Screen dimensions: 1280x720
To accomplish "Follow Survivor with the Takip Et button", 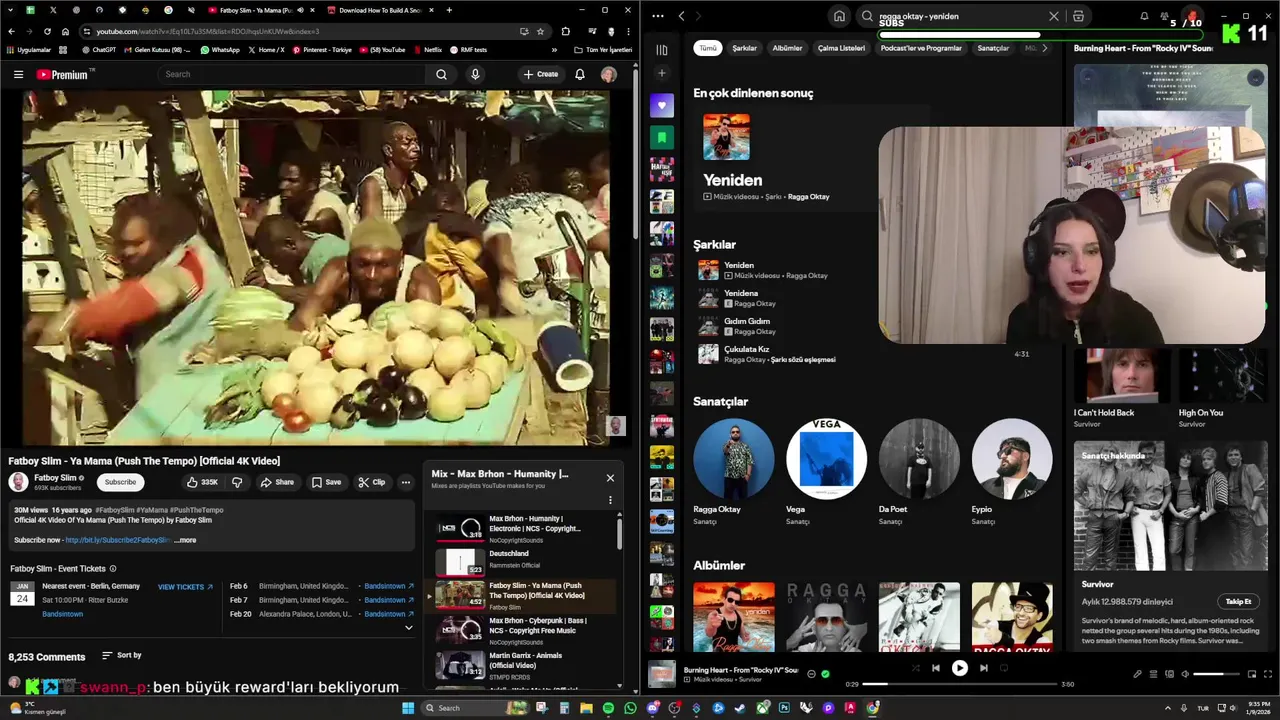I will click(x=1238, y=602).
